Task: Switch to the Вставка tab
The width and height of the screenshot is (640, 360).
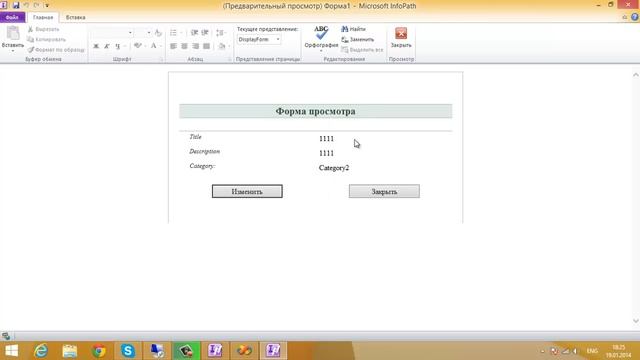Action: (76, 18)
